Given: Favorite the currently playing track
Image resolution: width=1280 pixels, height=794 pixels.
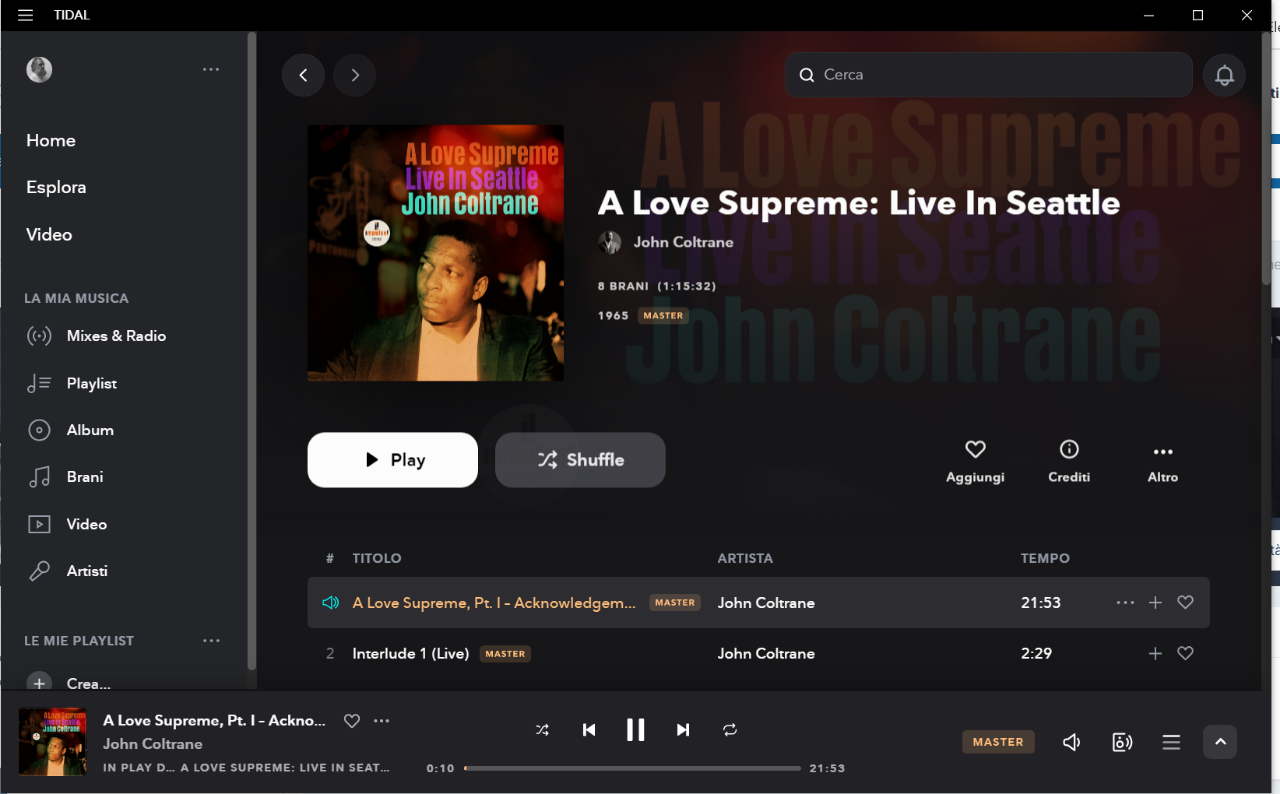Looking at the screenshot, I should coord(351,720).
